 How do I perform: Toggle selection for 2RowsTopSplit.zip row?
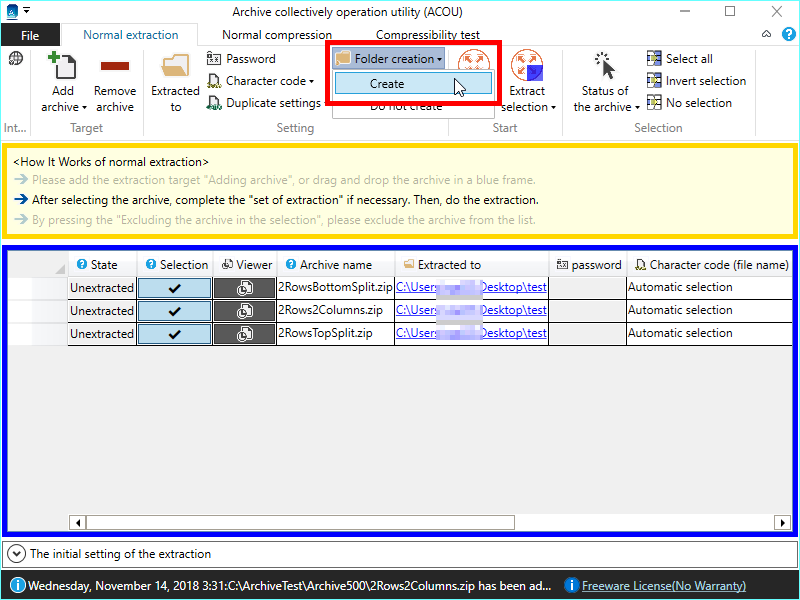coord(174,334)
